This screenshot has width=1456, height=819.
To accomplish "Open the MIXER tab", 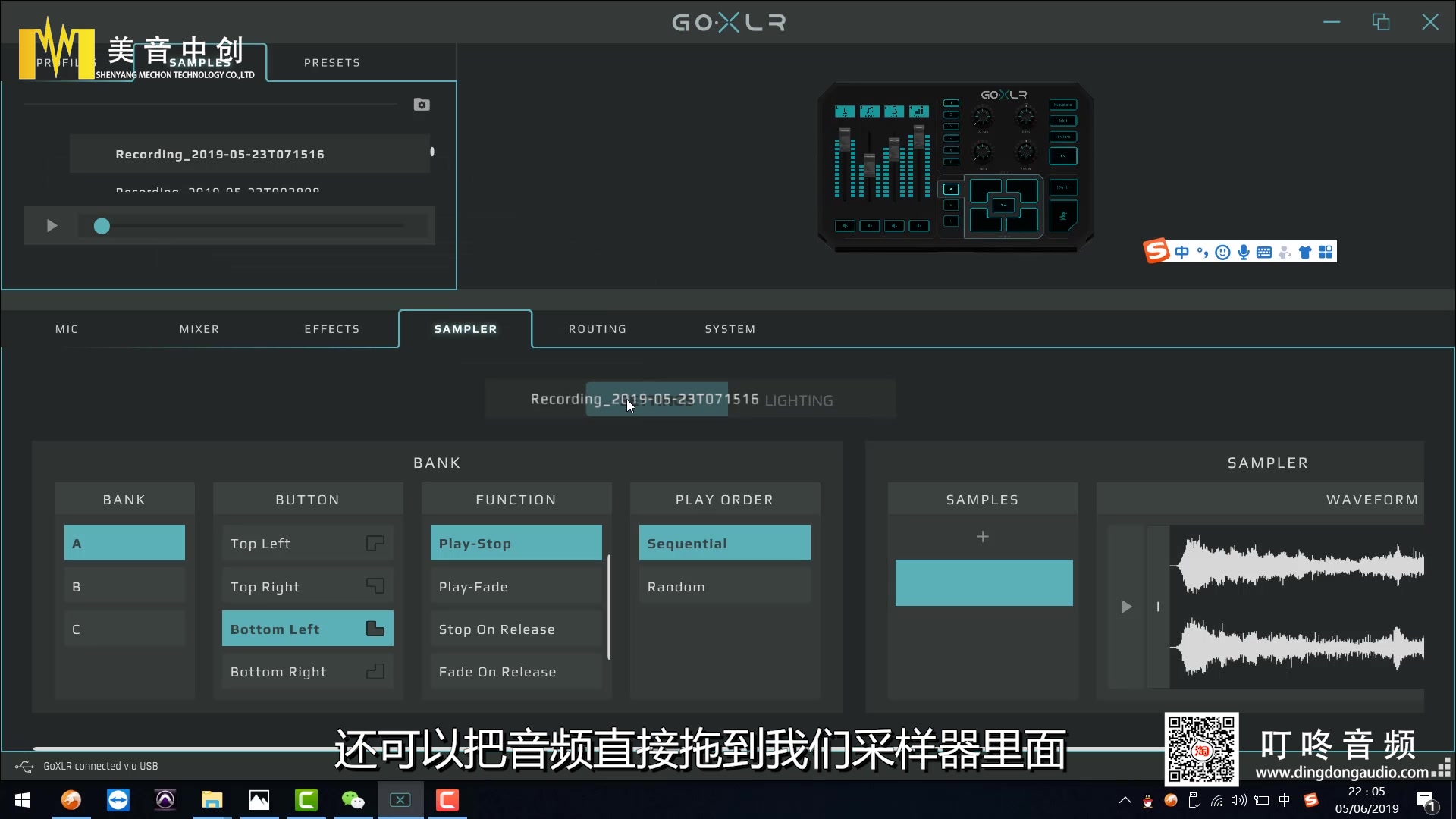I will click(199, 329).
